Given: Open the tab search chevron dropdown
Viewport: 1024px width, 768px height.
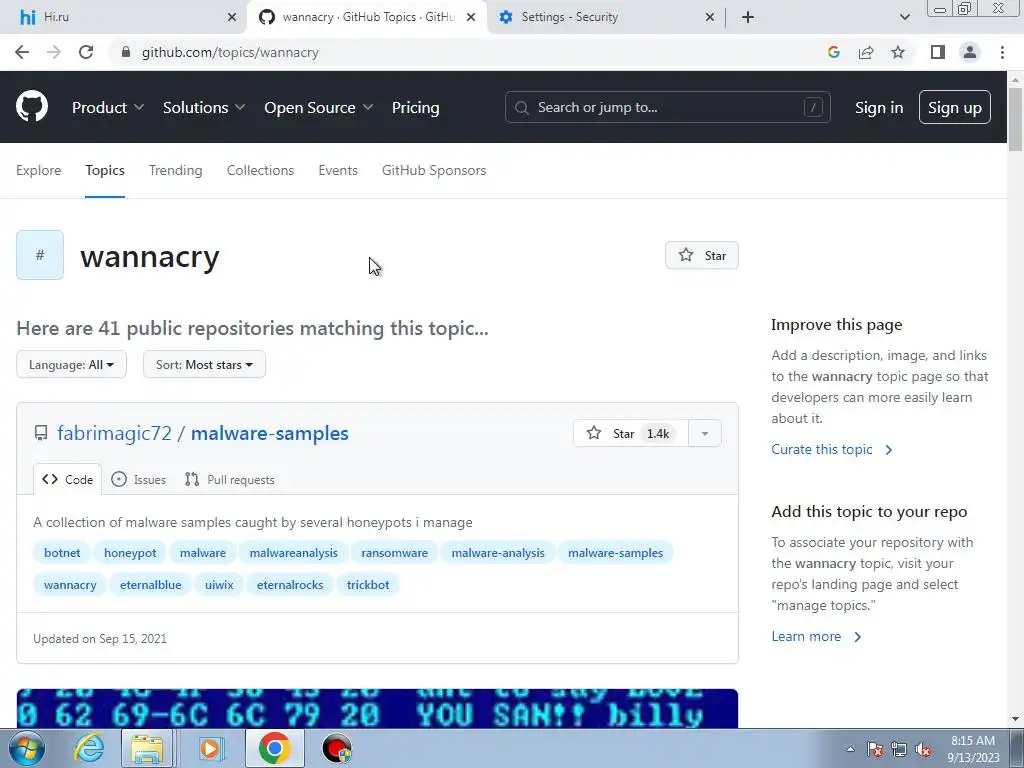Looking at the screenshot, I should pos(904,17).
